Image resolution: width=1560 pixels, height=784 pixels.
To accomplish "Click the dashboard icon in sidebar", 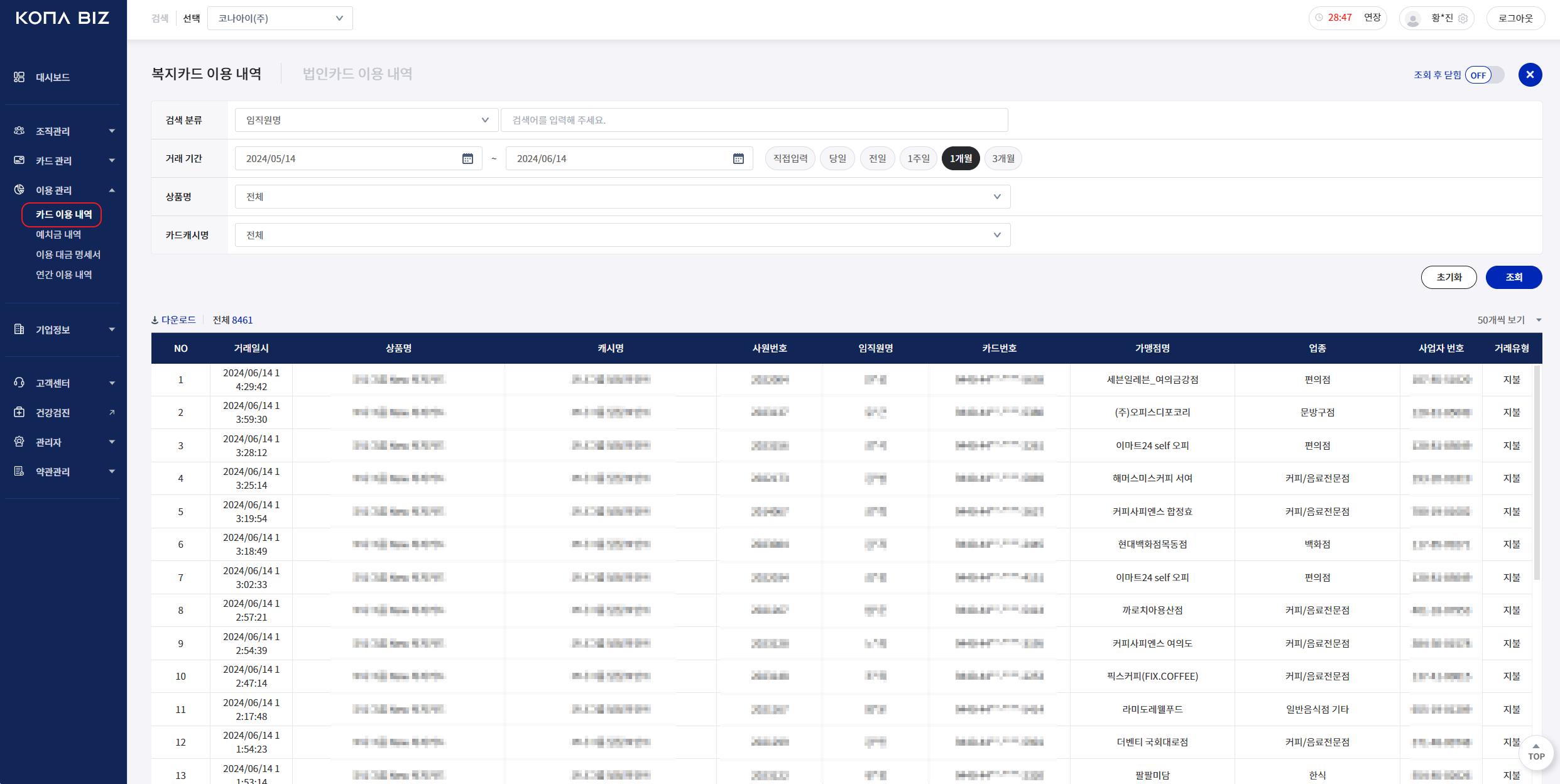I will point(19,77).
